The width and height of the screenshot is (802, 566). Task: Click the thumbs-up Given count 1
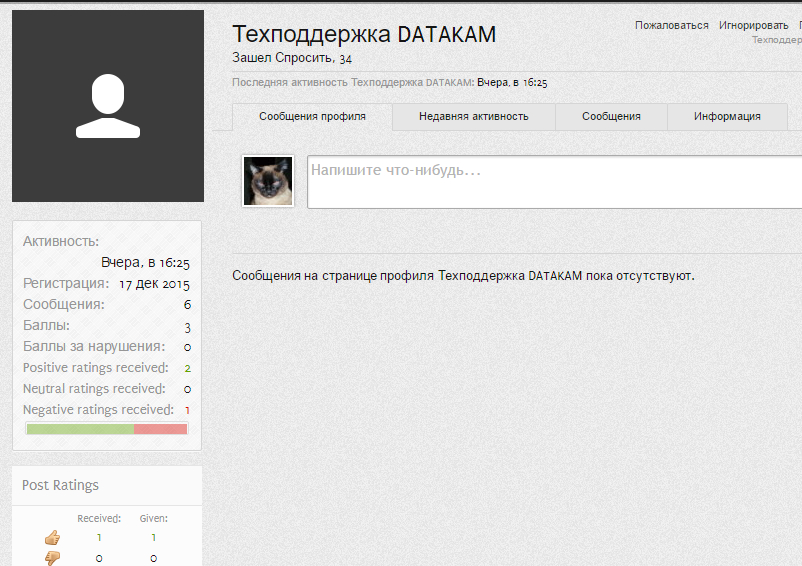pos(153,537)
